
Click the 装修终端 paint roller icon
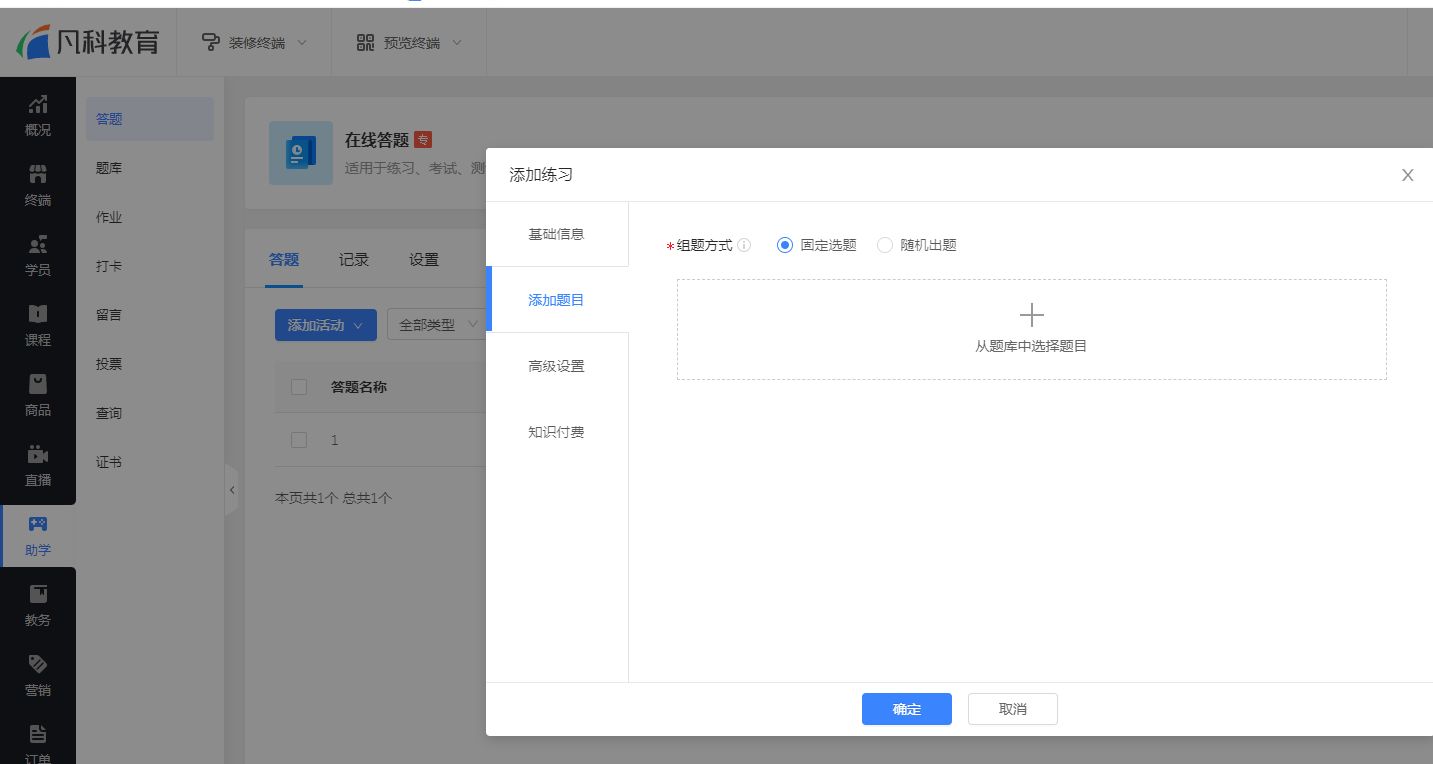tap(210, 42)
